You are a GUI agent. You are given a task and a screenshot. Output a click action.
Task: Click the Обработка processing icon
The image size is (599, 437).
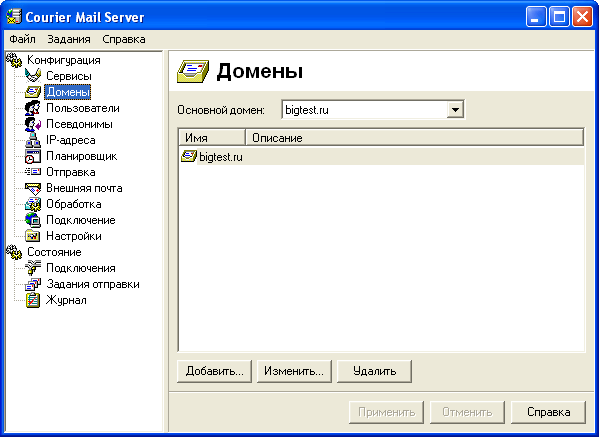pyautogui.click(x=33, y=204)
